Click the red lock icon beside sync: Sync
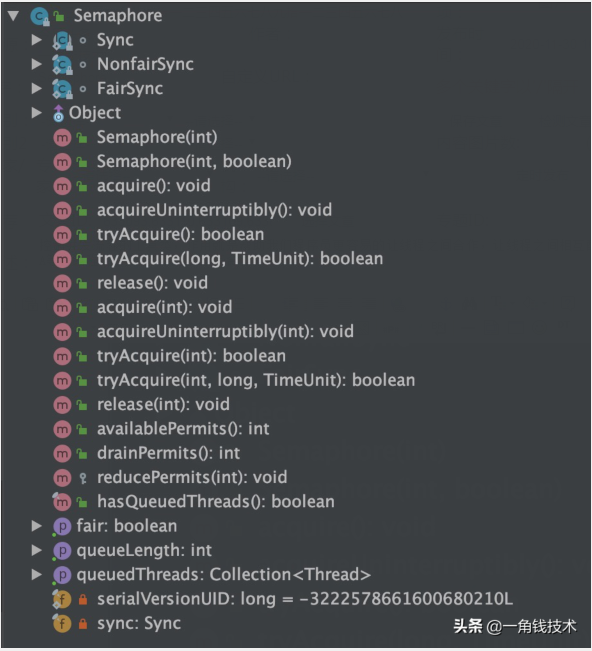 coord(83,624)
